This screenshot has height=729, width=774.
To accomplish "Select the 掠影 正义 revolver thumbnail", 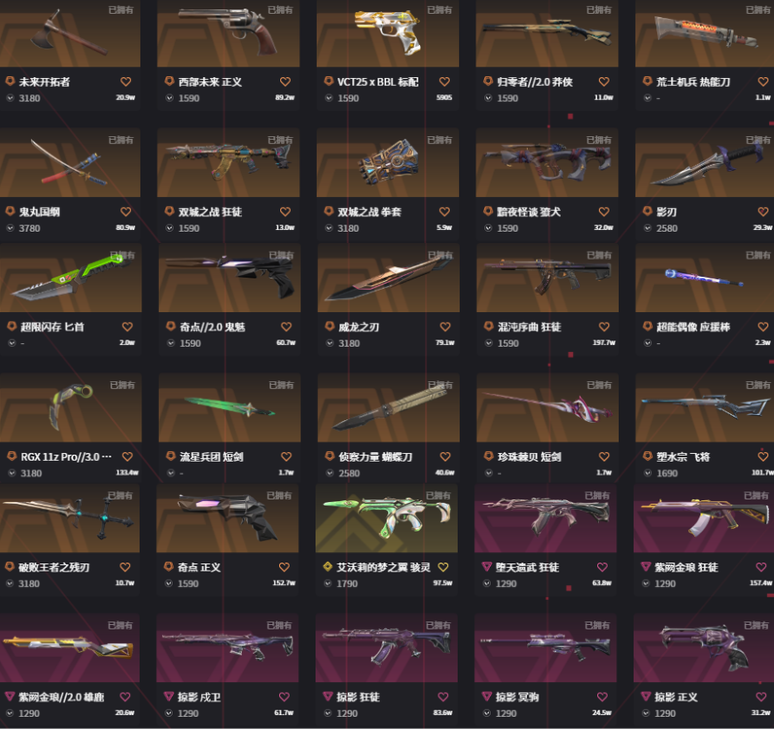I will (x=704, y=649).
